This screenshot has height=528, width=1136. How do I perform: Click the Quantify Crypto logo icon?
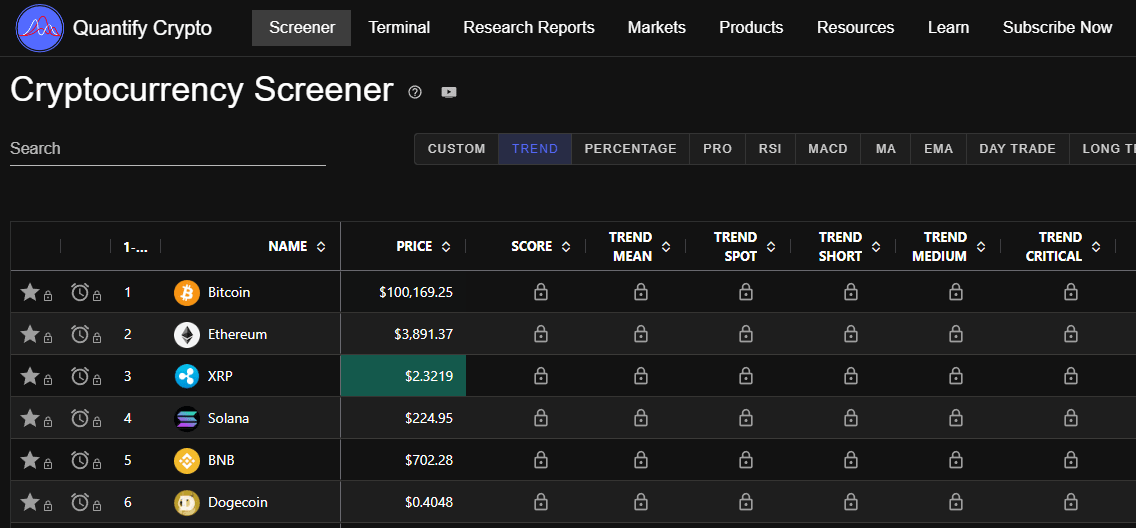pos(40,28)
